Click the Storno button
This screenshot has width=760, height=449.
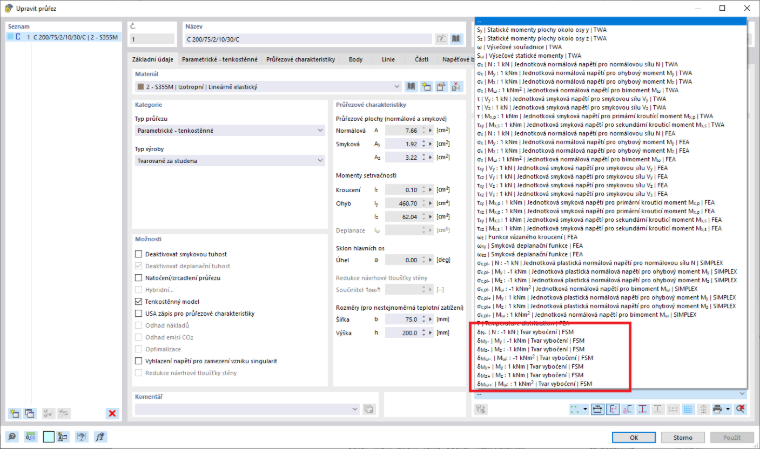pos(682,437)
